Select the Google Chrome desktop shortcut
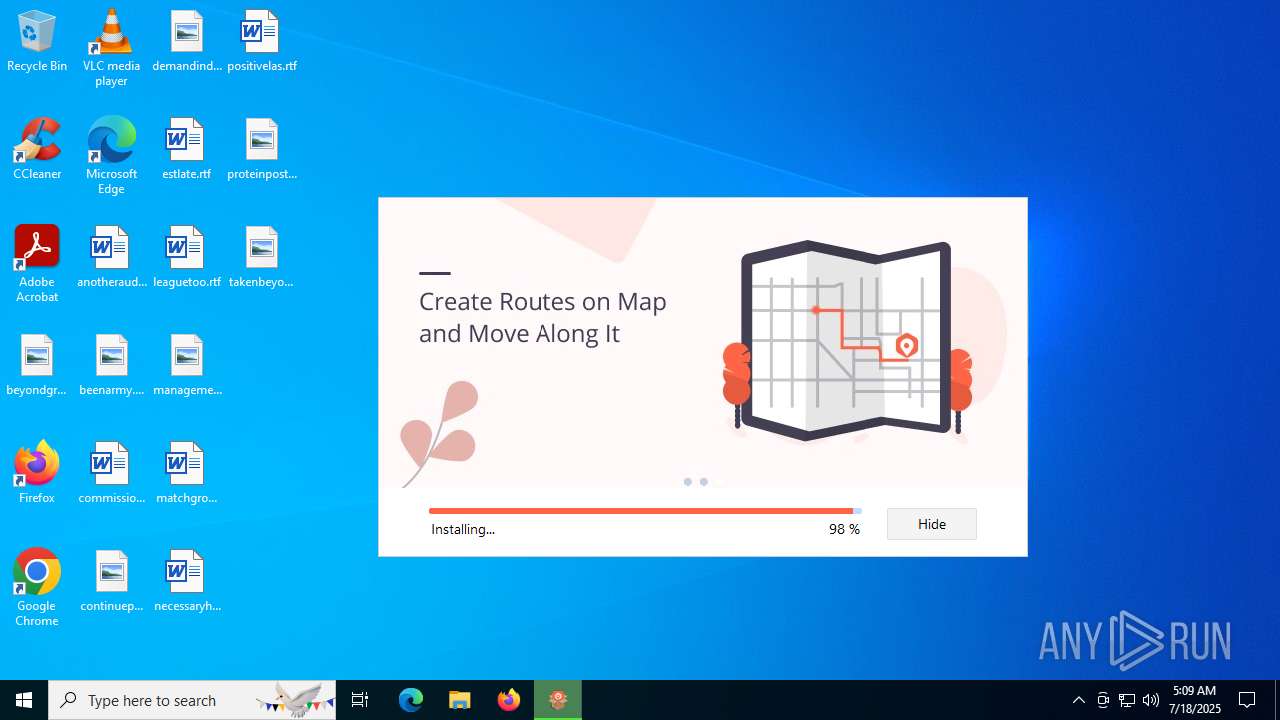 [x=37, y=588]
